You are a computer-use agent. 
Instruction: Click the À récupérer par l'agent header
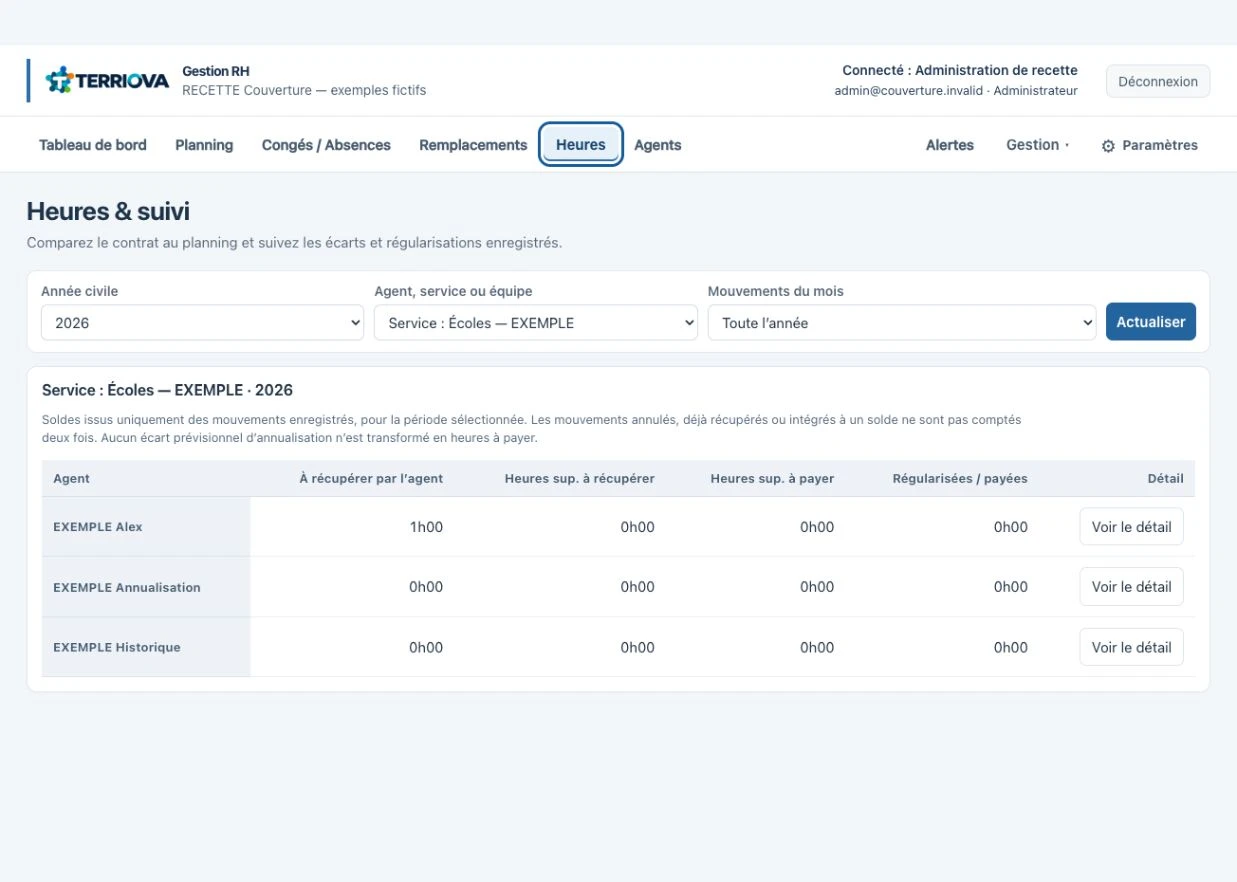pos(371,479)
